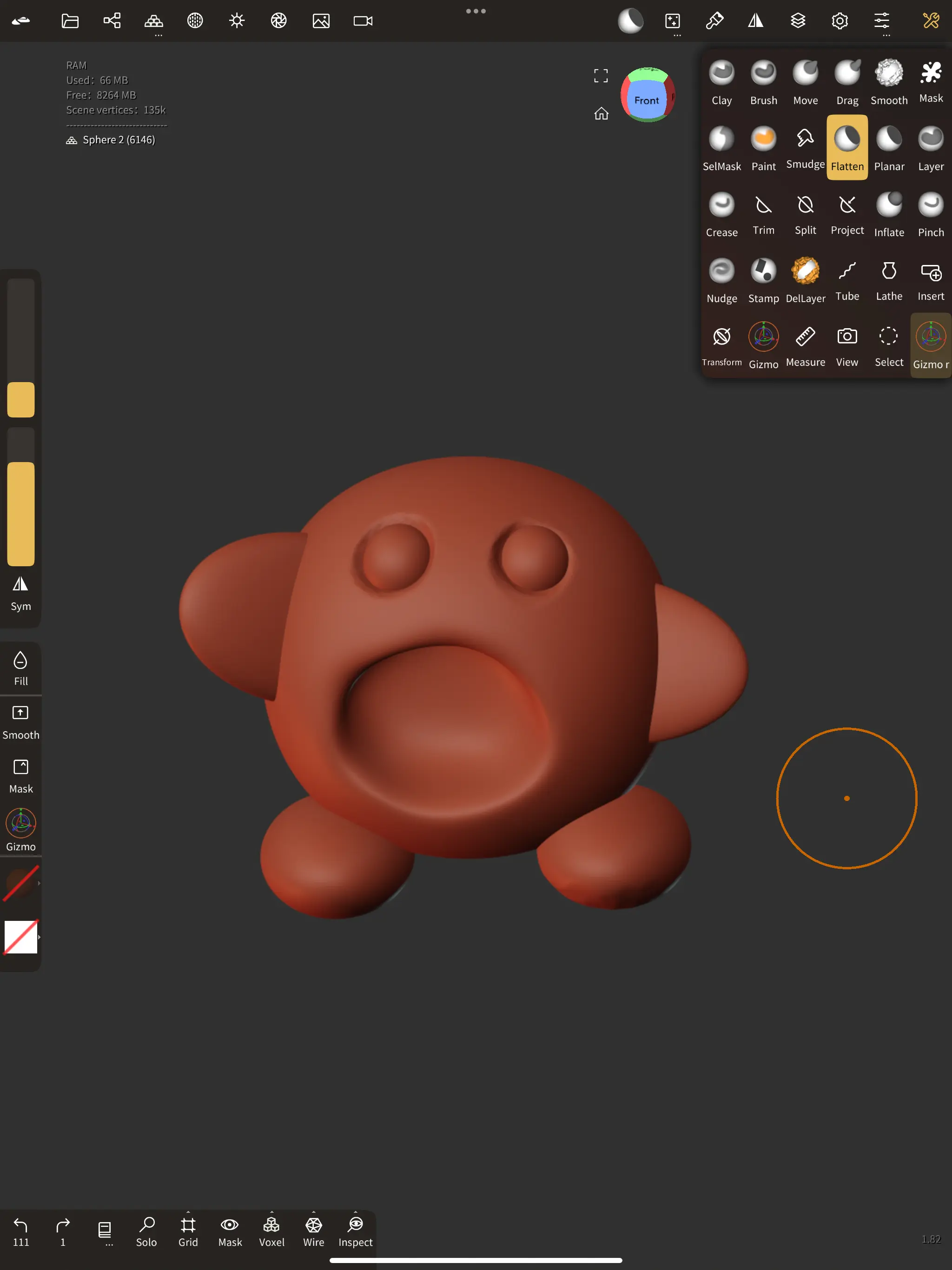This screenshot has width=952, height=1270.
Task: Select the Pinch tool
Action: [x=931, y=214]
